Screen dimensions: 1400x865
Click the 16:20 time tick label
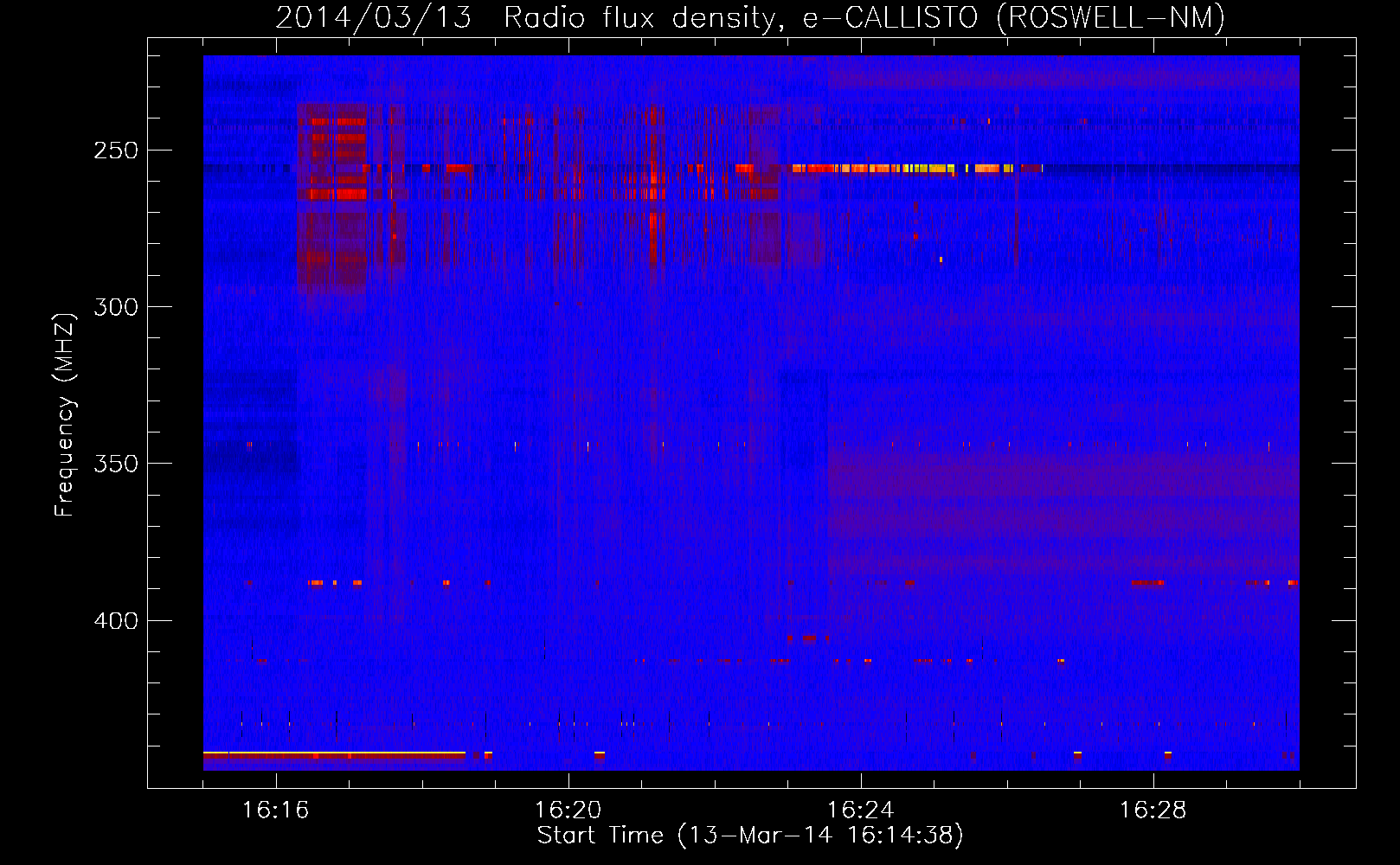pos(568,811)
